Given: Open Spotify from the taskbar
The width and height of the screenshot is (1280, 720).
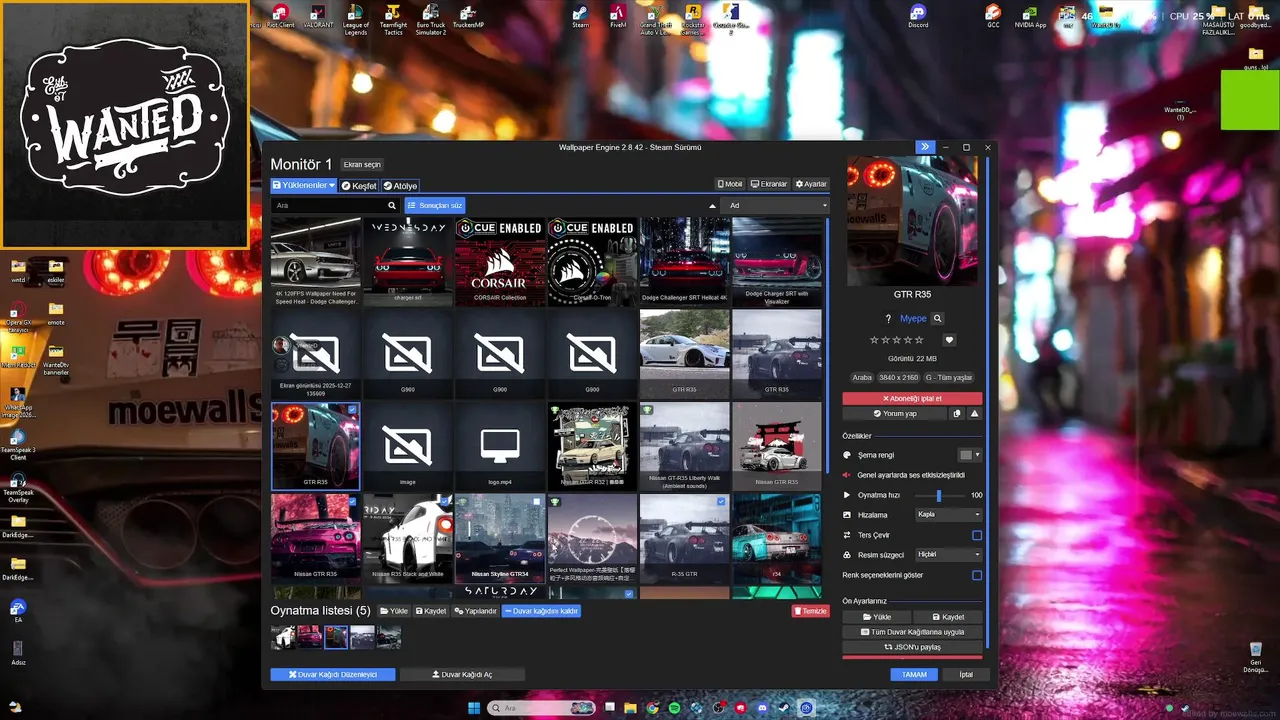Looking at the screenshot, I should pyautogui.click(x=674, y=708).
